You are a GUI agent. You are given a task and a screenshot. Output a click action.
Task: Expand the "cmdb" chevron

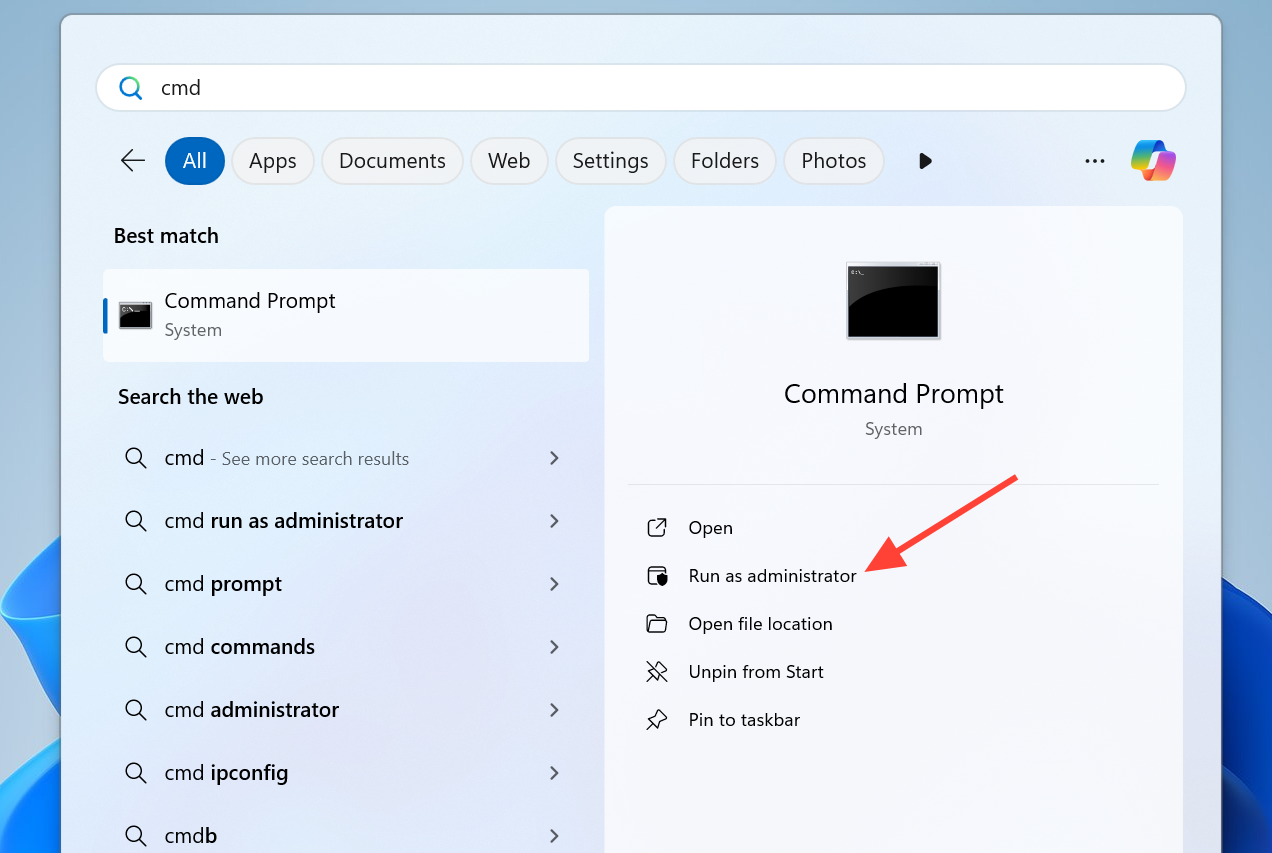(554, 836)
